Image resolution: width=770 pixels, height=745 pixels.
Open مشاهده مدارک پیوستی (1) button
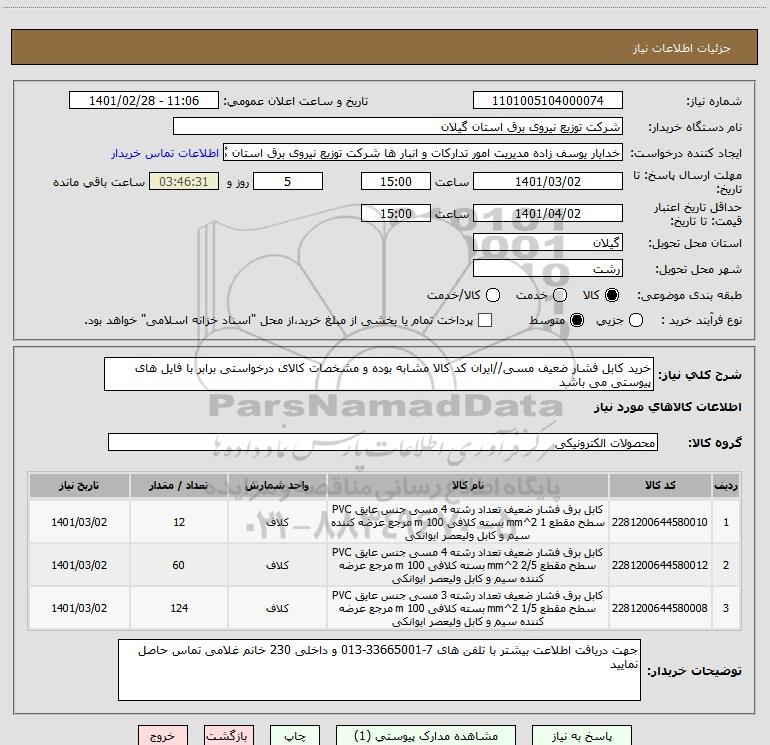coord(426,736)
